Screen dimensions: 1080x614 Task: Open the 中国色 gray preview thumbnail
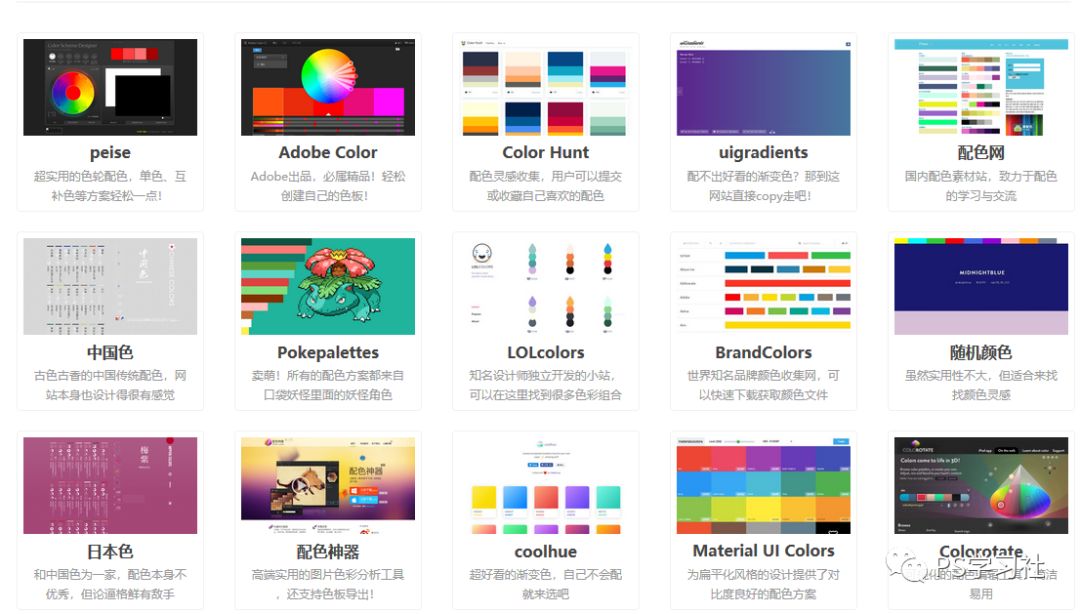(x=110, y=286)
